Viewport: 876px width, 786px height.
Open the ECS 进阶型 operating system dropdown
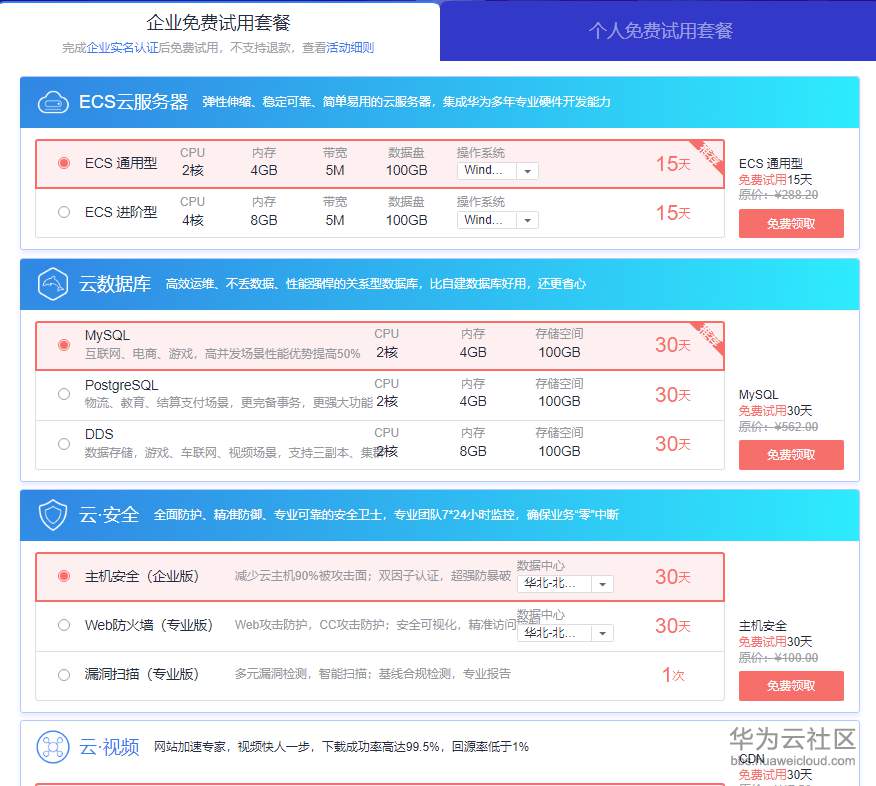[x=498, y=220]
